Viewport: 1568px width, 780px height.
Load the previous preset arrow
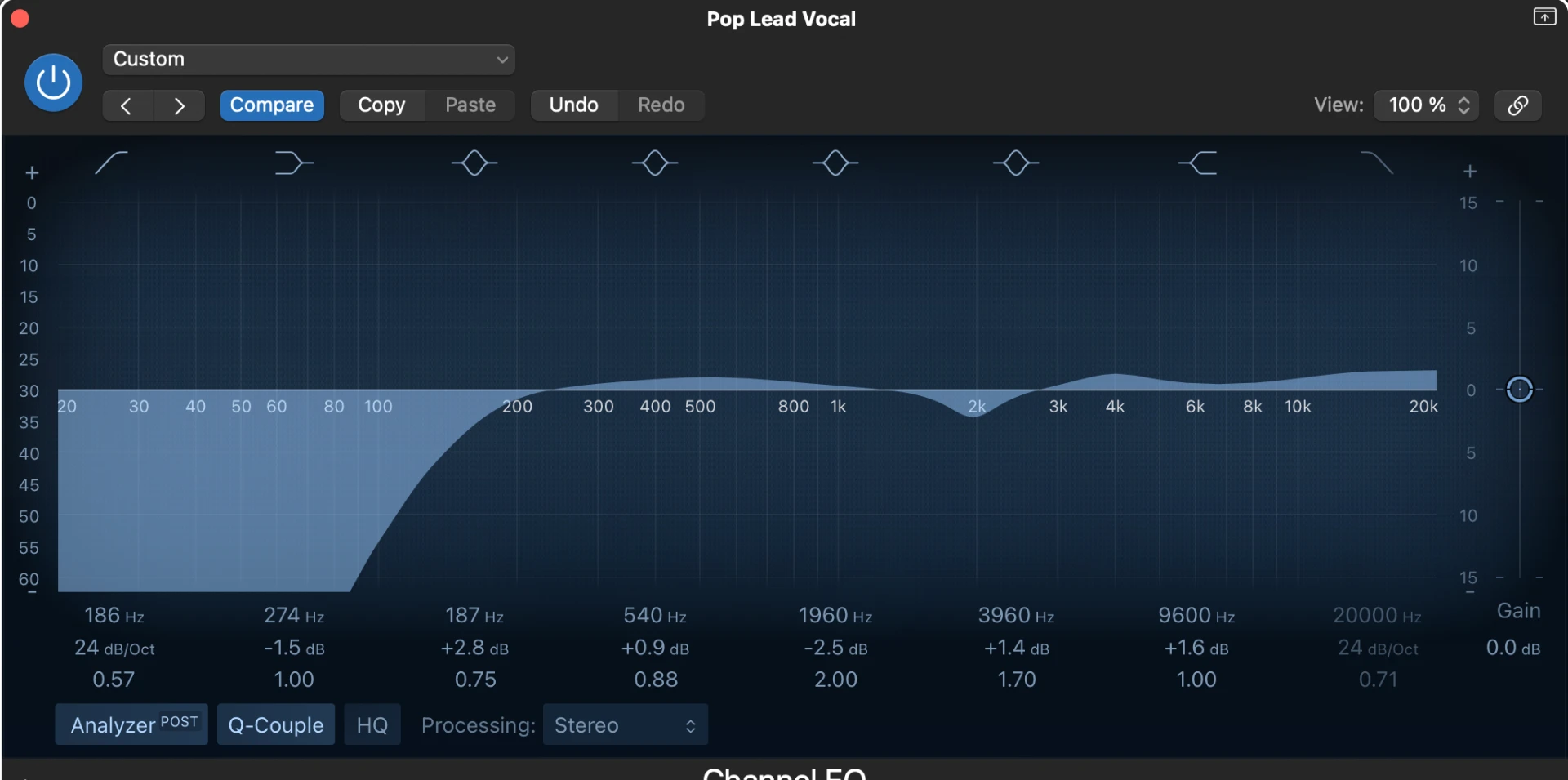coord(127,105)
